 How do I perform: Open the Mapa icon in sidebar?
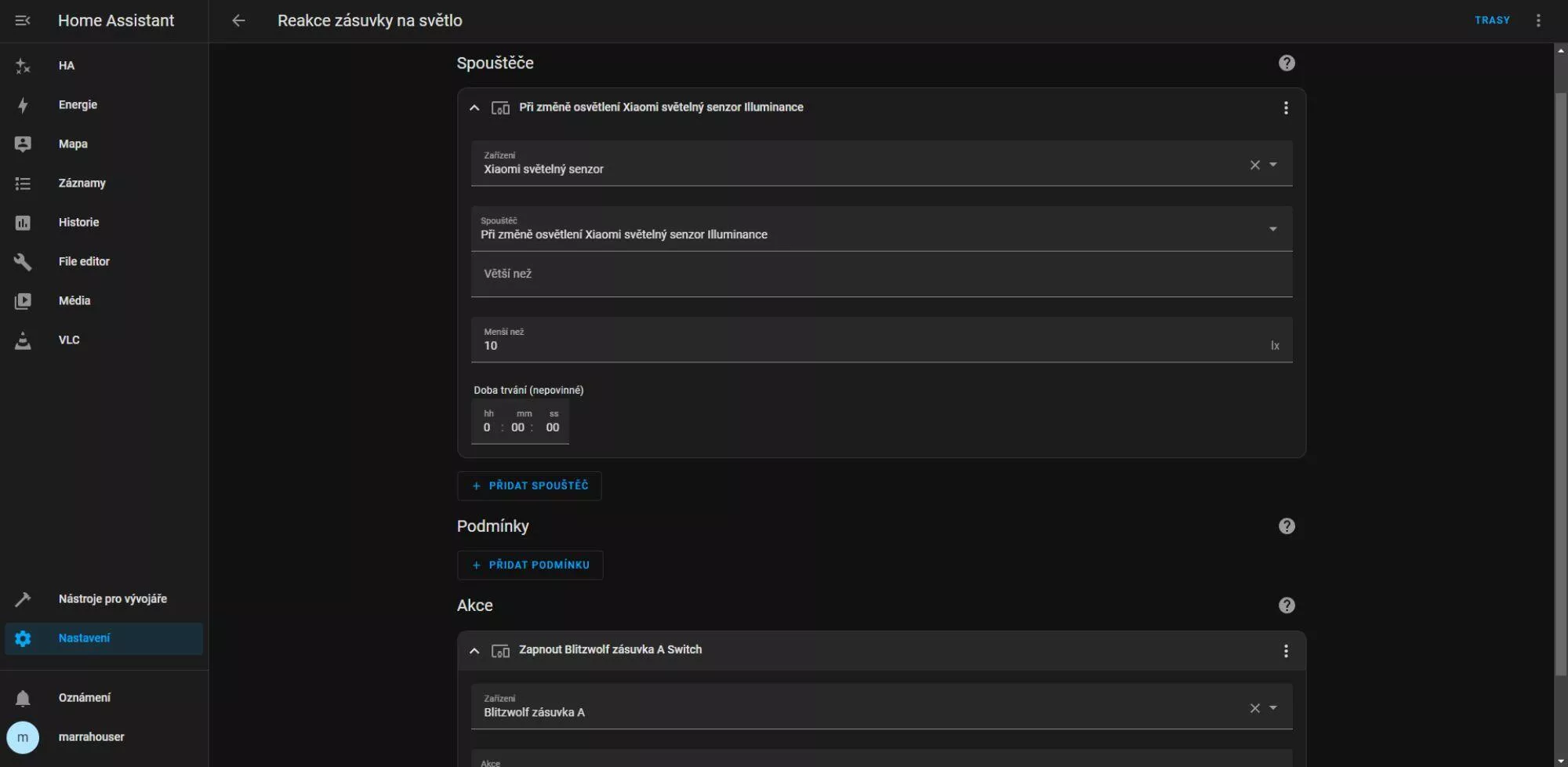(x=23, y=144)
